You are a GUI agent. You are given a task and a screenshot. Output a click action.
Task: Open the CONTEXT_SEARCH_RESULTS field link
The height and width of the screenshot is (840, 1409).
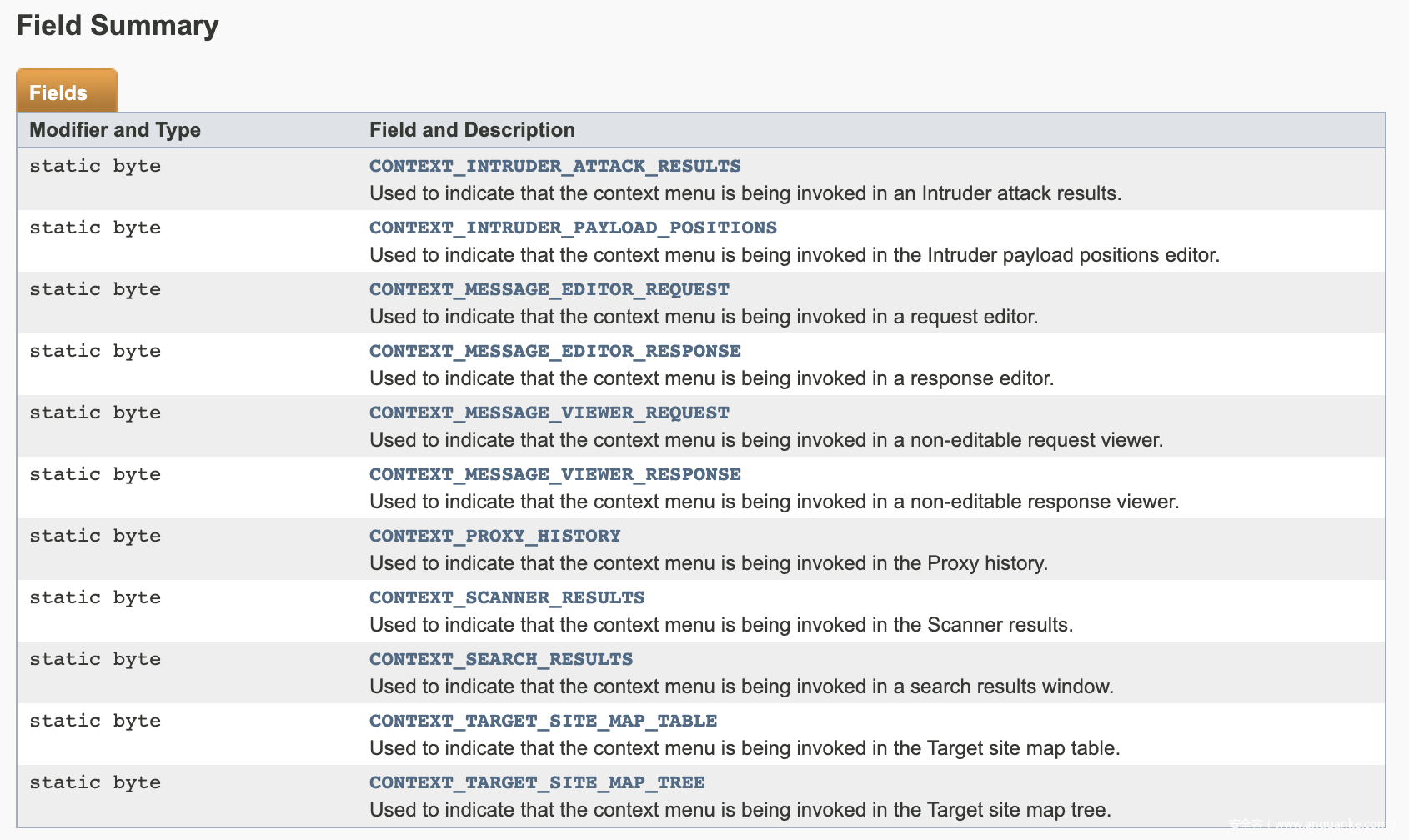tap(500, 659)
